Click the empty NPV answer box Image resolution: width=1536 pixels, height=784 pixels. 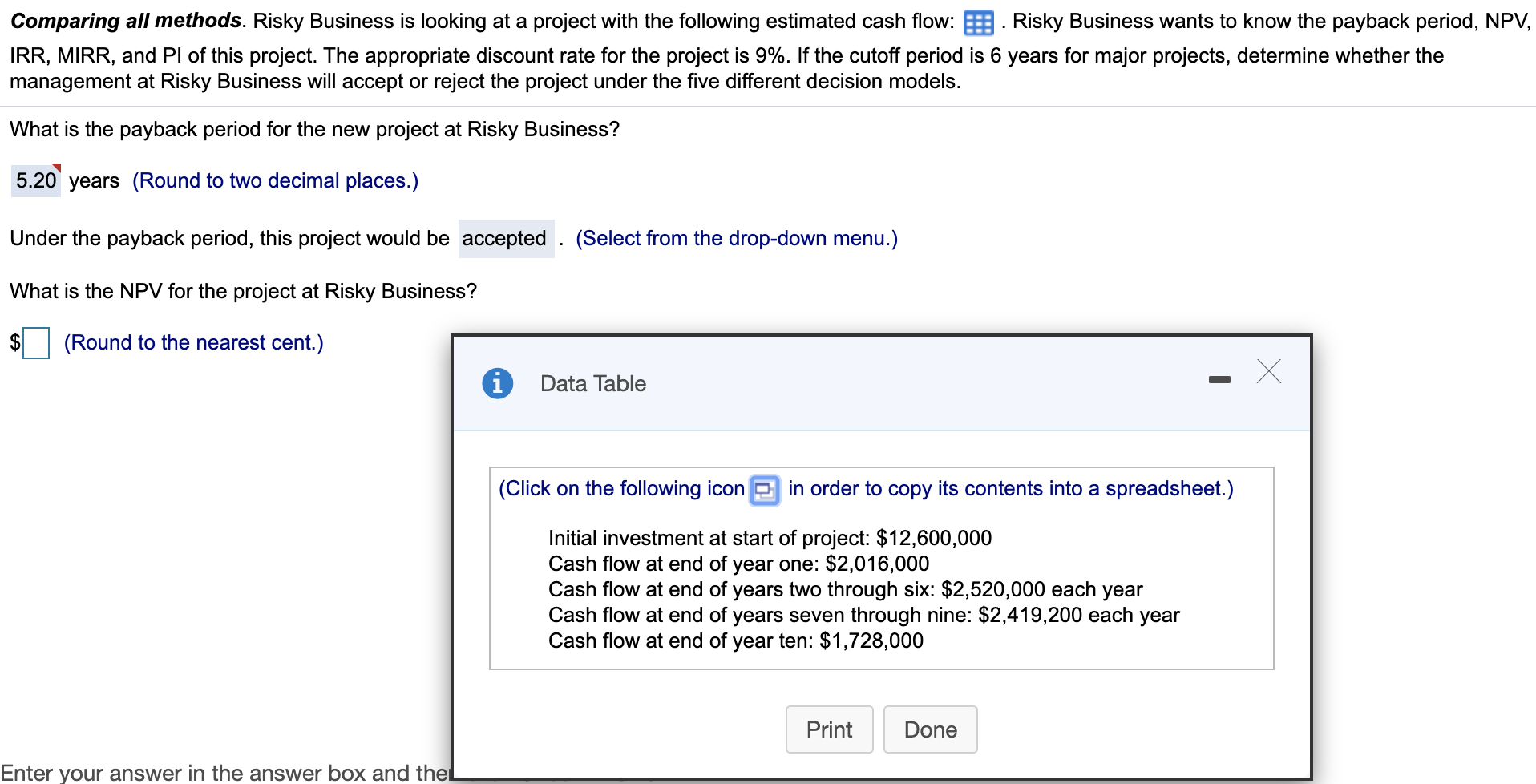click(x=36, y=343)
